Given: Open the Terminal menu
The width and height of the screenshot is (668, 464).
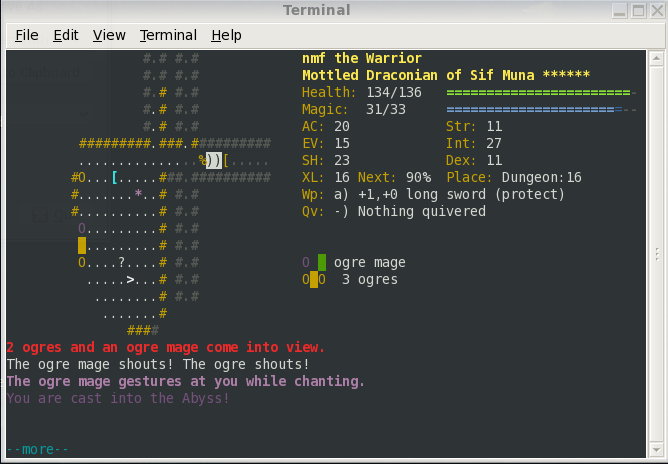Looking at the screenshot, I should click(x=168, y=35).
